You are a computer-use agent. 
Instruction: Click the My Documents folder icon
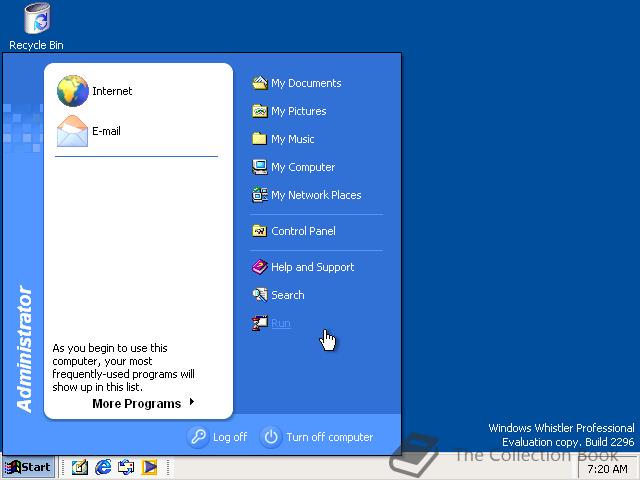click(x=260, y=83)
